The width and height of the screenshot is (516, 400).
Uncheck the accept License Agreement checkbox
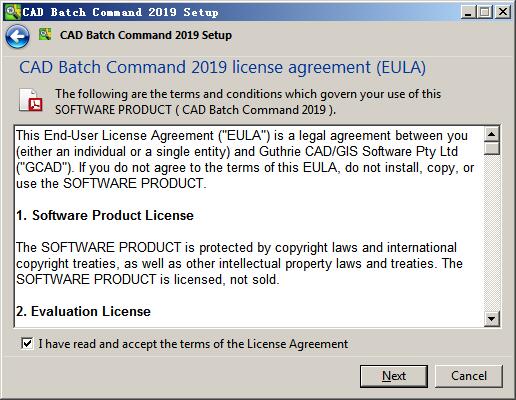coord(27,343)
